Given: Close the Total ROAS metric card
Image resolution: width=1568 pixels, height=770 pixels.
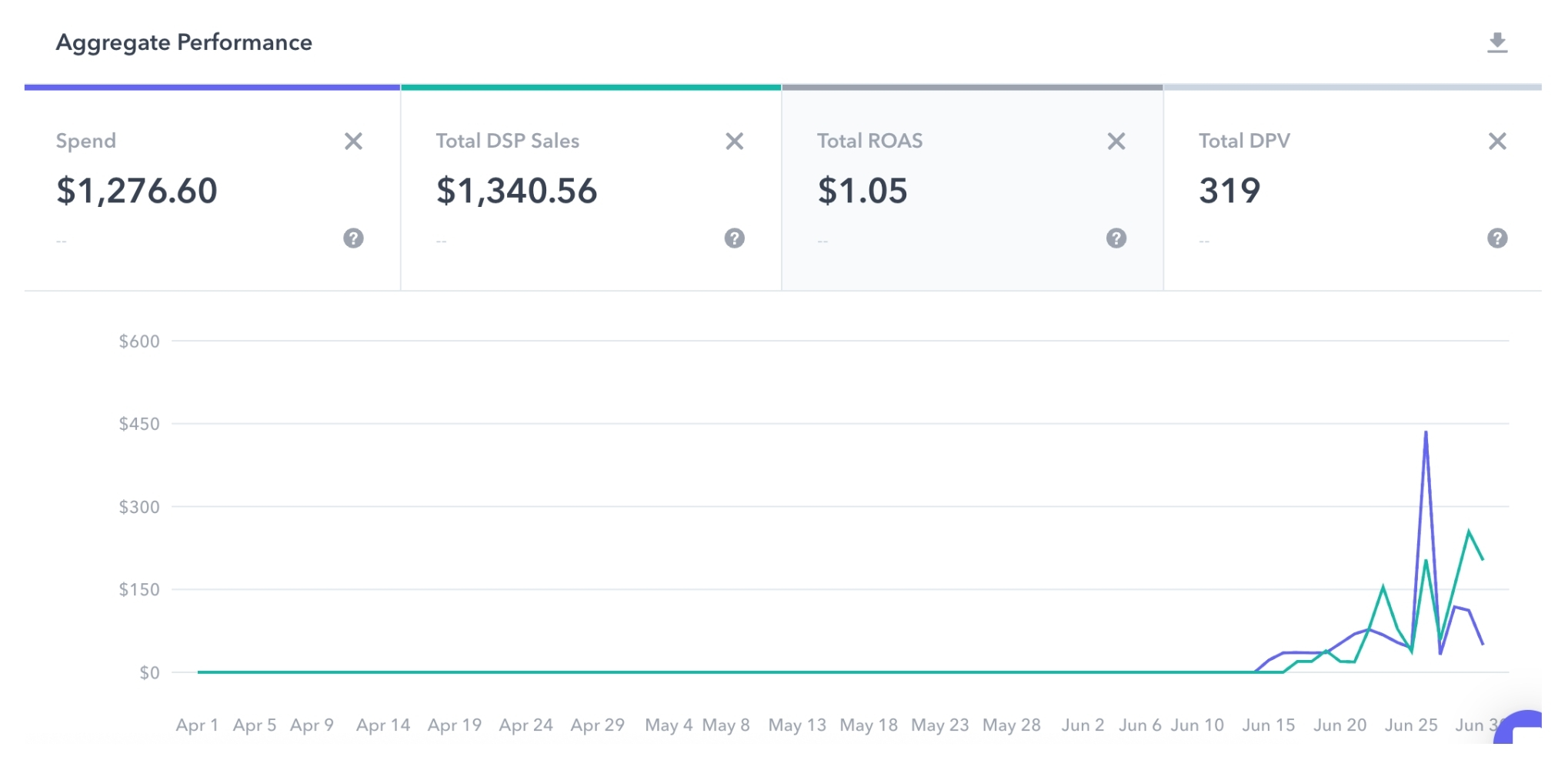Looking at the screenshot, I should pyautogui.click(x=1116, y=142).
